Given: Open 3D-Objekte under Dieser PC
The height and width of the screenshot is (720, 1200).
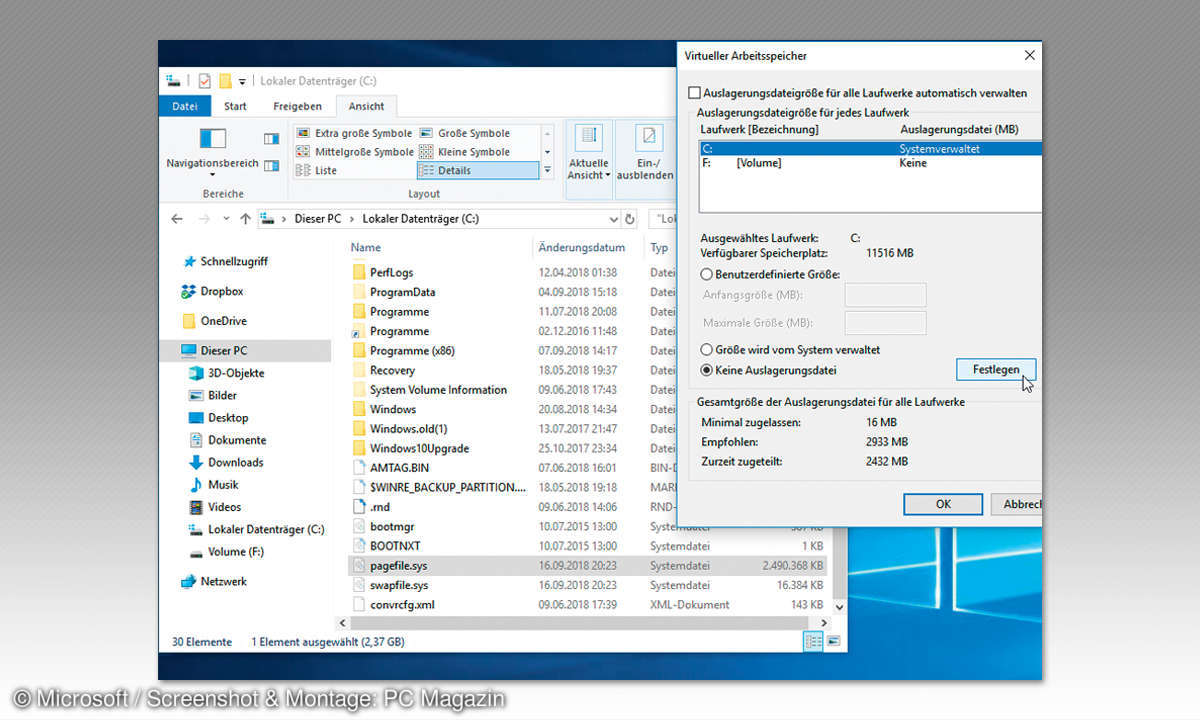Looking at the screenshot, I should [x=227, y=373].
